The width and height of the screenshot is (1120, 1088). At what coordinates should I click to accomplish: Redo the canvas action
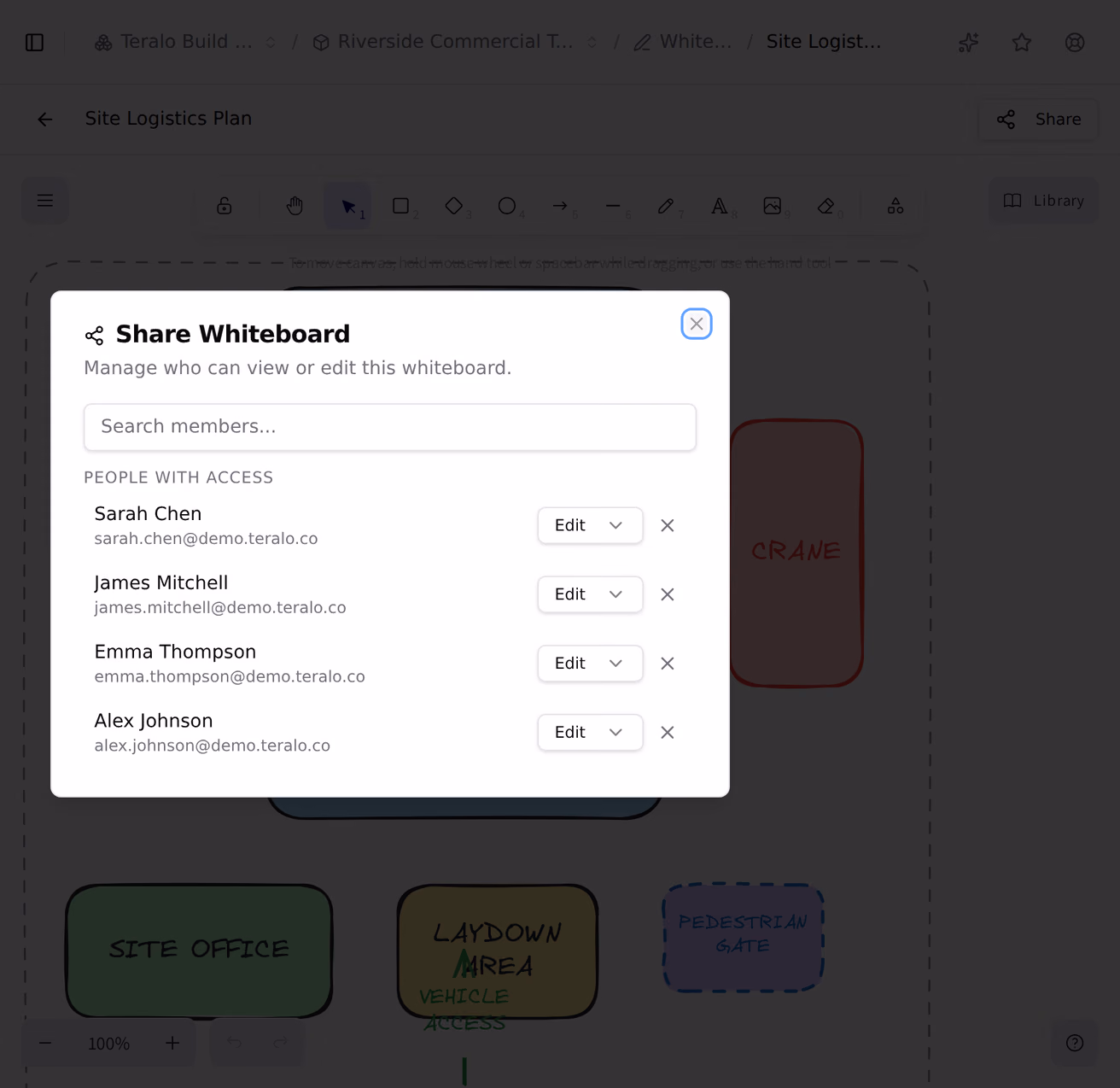tap(280, 1043)
